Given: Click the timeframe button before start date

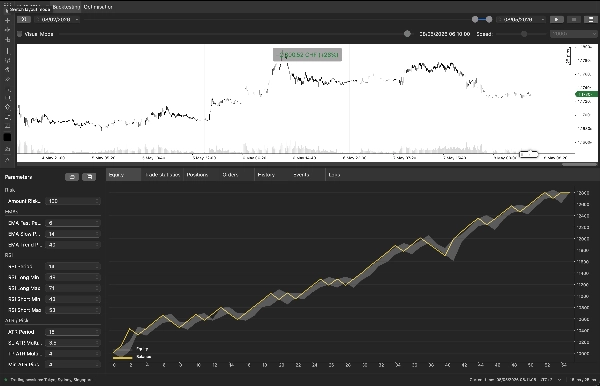Looking at the screenshot, I should pos(24,20).
